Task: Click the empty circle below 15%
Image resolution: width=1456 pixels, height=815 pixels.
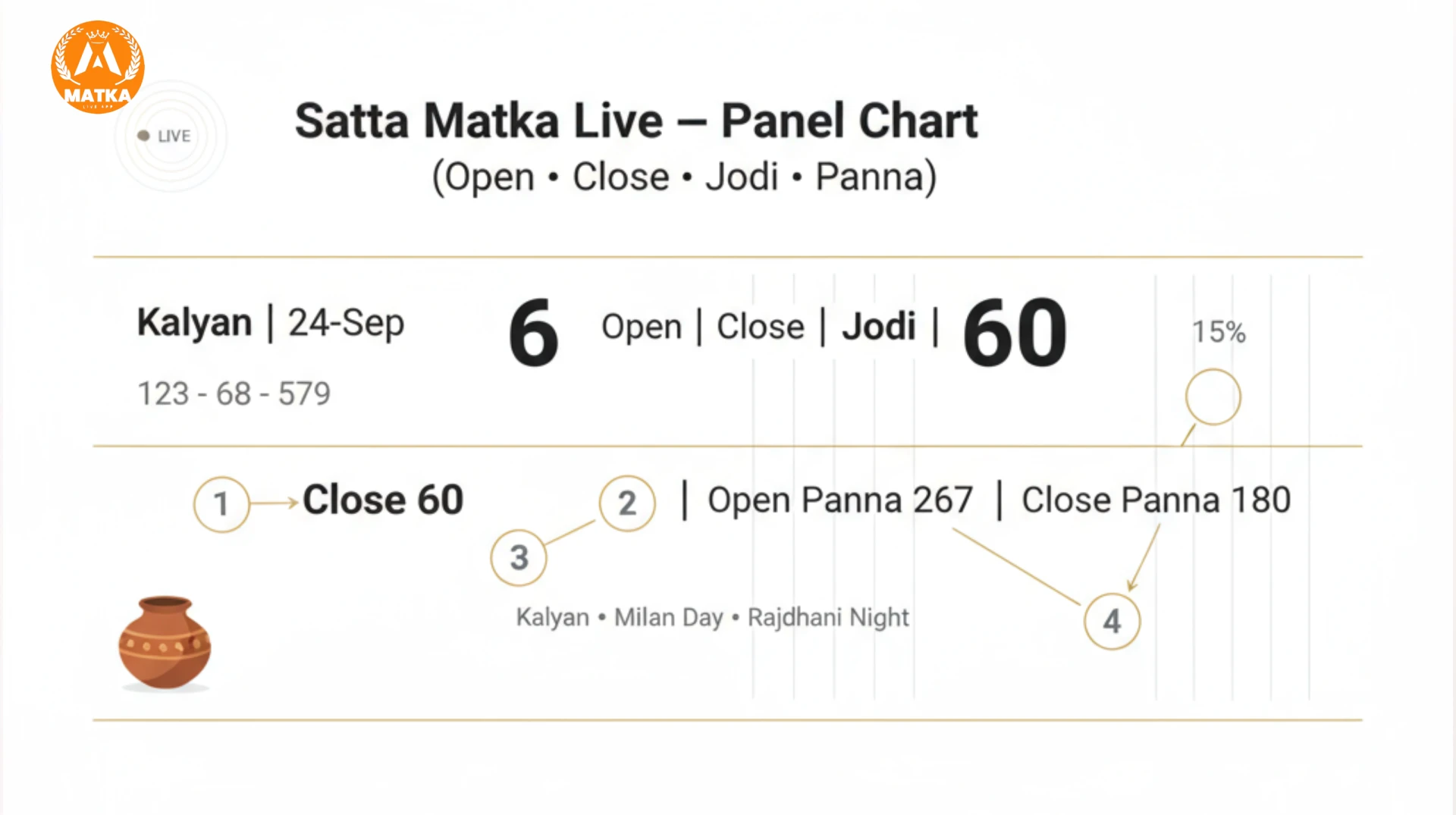Action: (1213, 397)
